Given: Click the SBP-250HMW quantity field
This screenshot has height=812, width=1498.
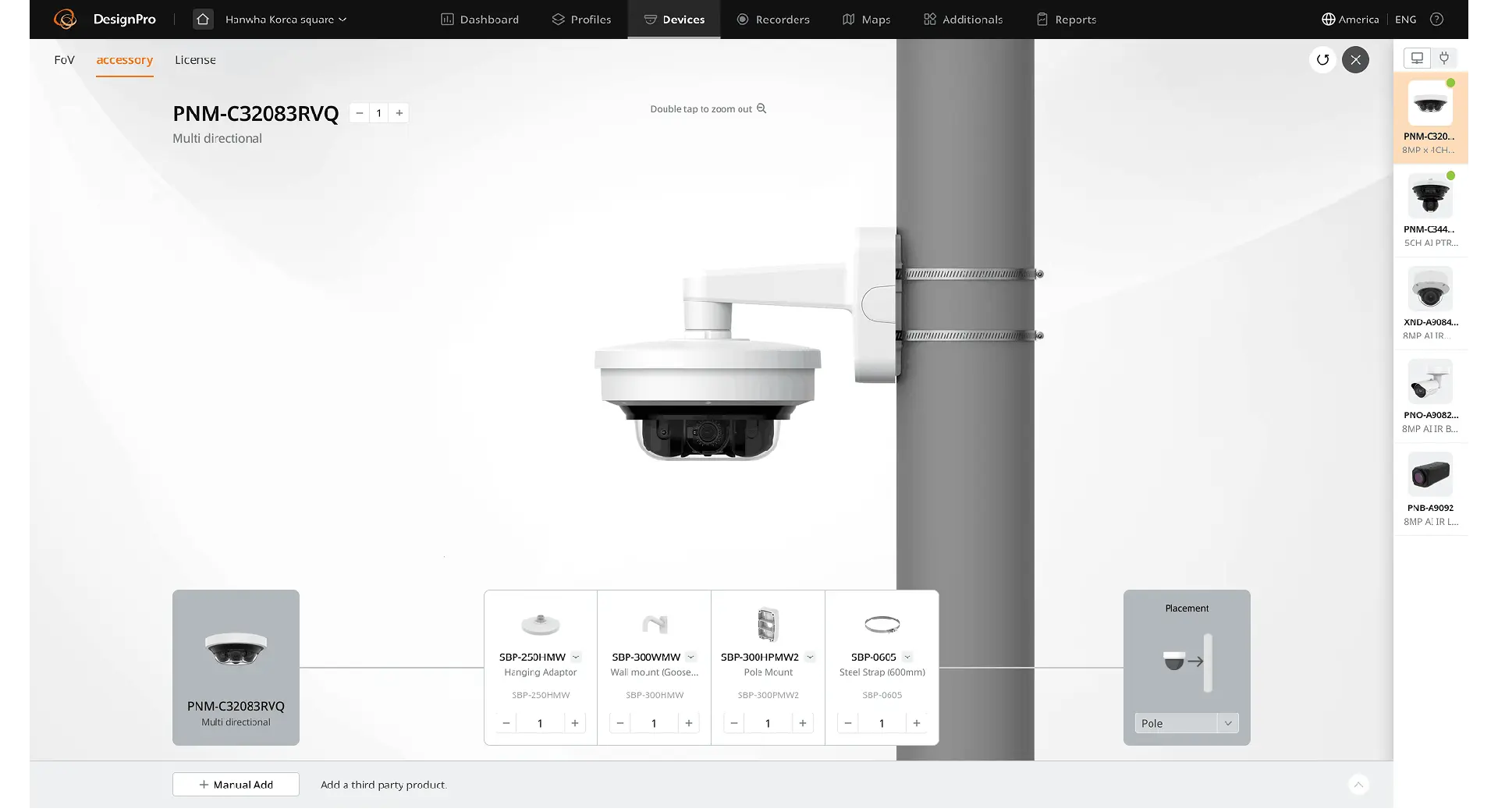Looking at the screenshot, I should tap(540, 723).
